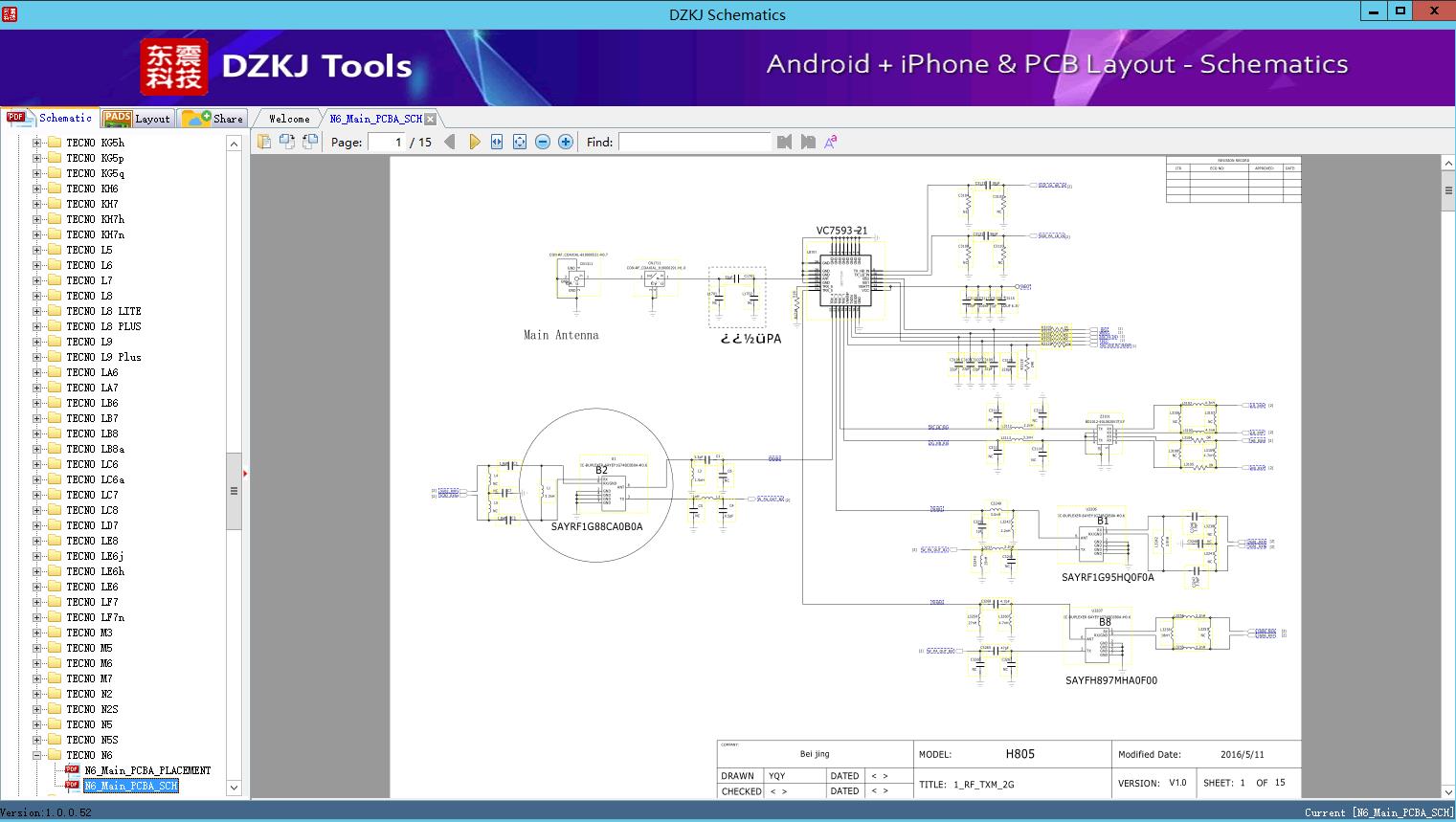Select the N6_Main_PCBA_SCH document tab
1456x822 pixels.
(375, 119)
